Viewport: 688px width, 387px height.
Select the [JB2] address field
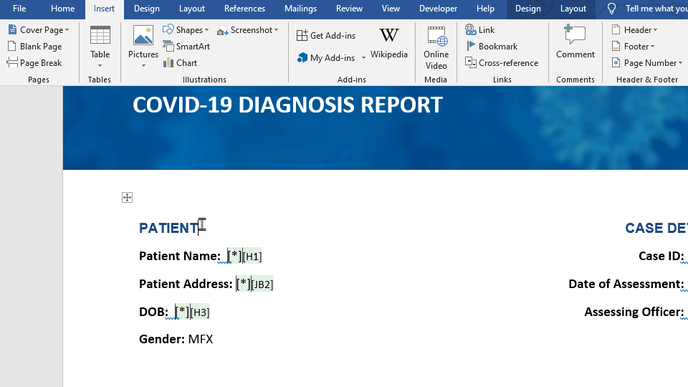(x=262, y=284)
